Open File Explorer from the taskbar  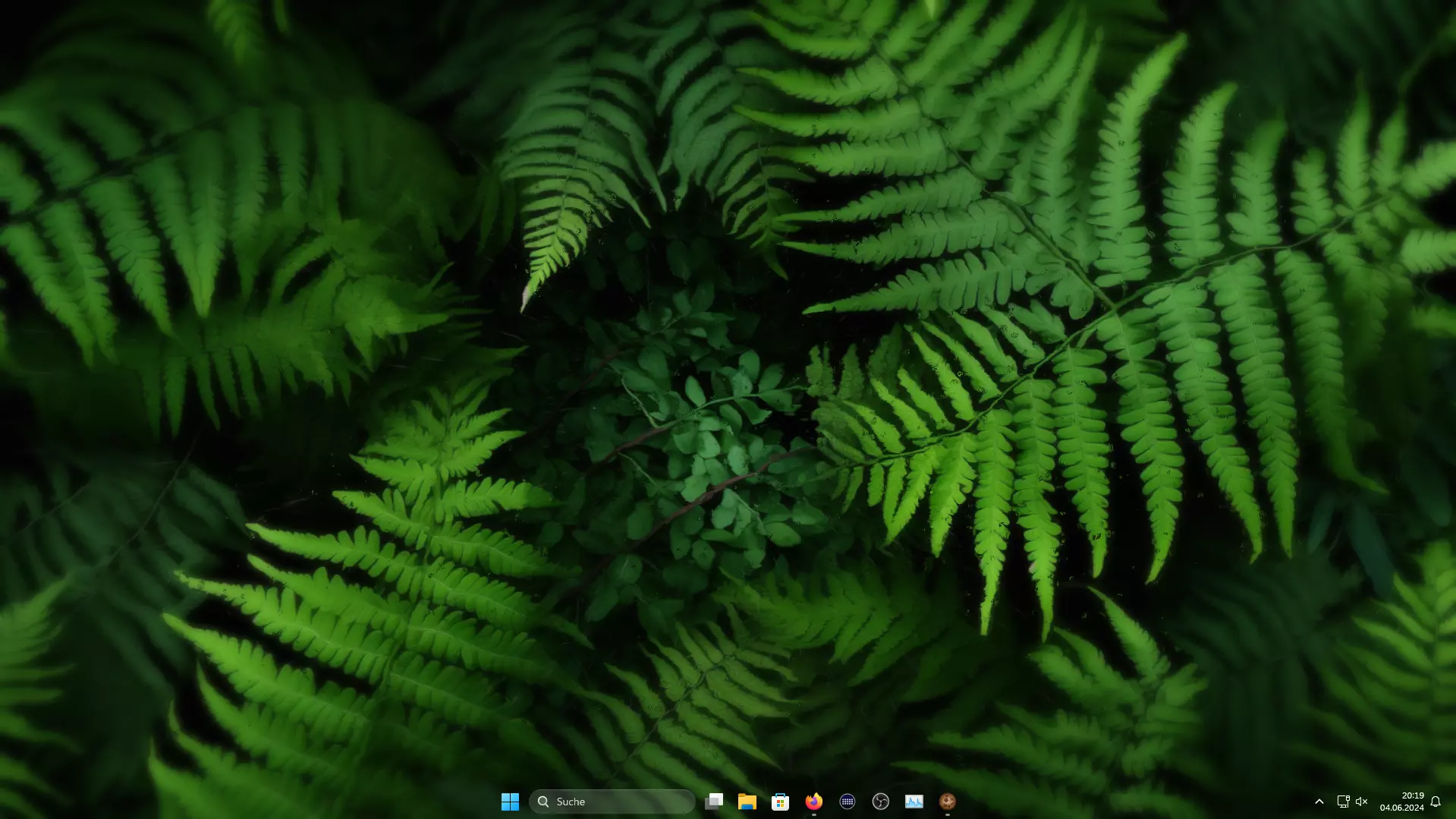click(747, 802)
